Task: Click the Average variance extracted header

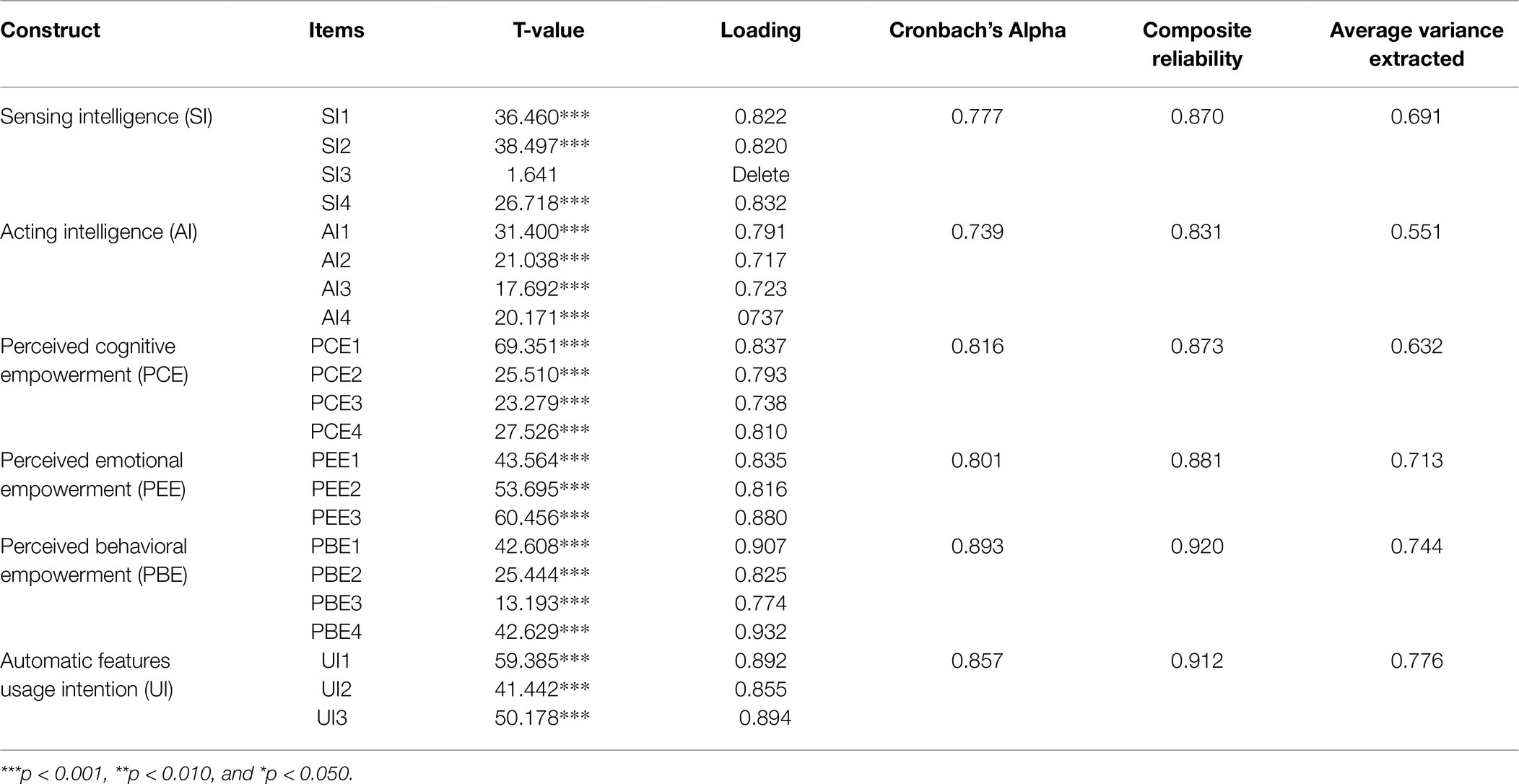Action: pyautogui.click(x=1416, y=44)
